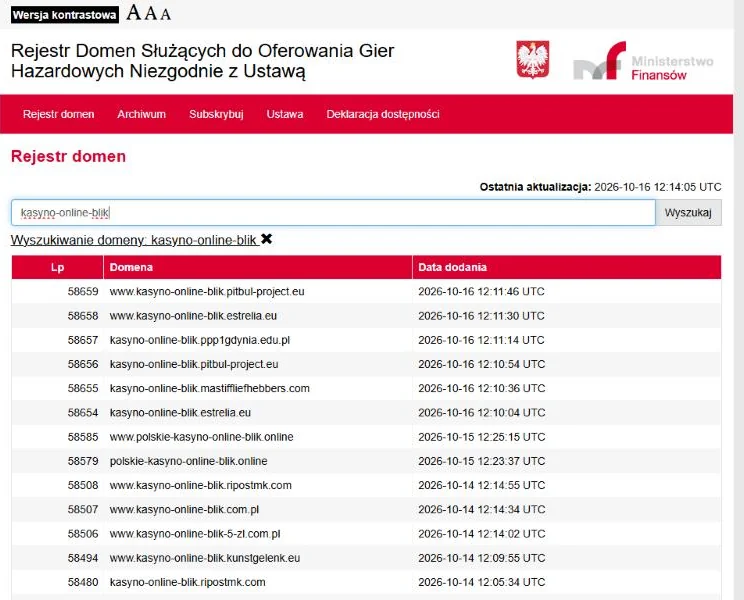This screenshot has height=600, width=744.
Task: Click row number 58508
Action: click(x=83, y=485)
